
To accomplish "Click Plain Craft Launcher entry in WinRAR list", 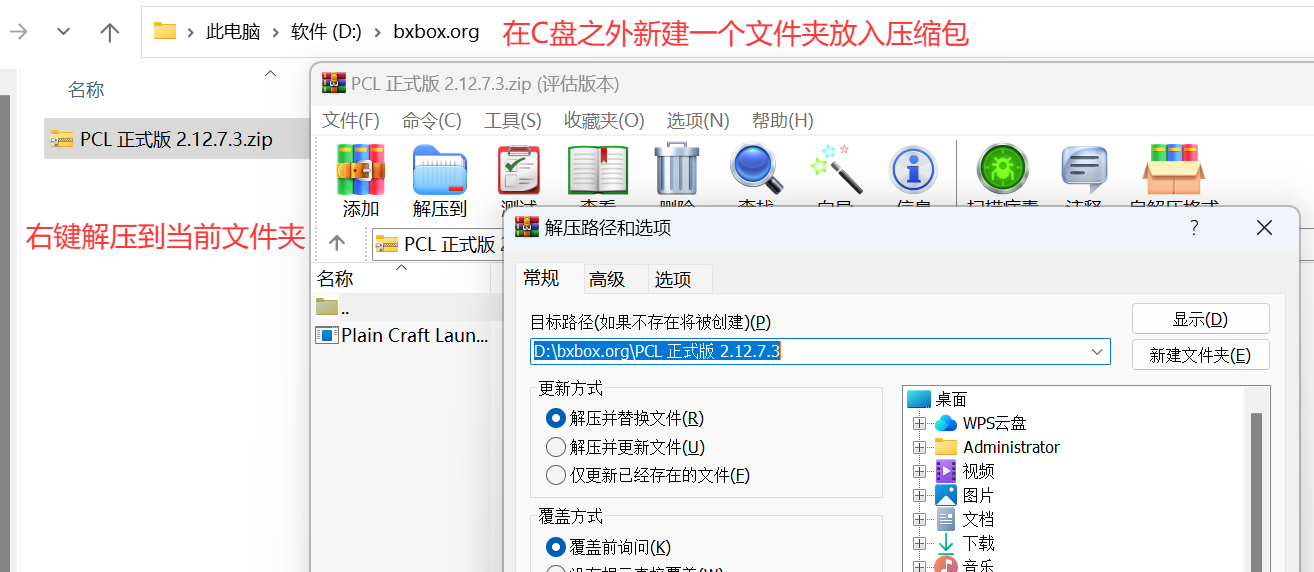I will [x=403, y=335].
